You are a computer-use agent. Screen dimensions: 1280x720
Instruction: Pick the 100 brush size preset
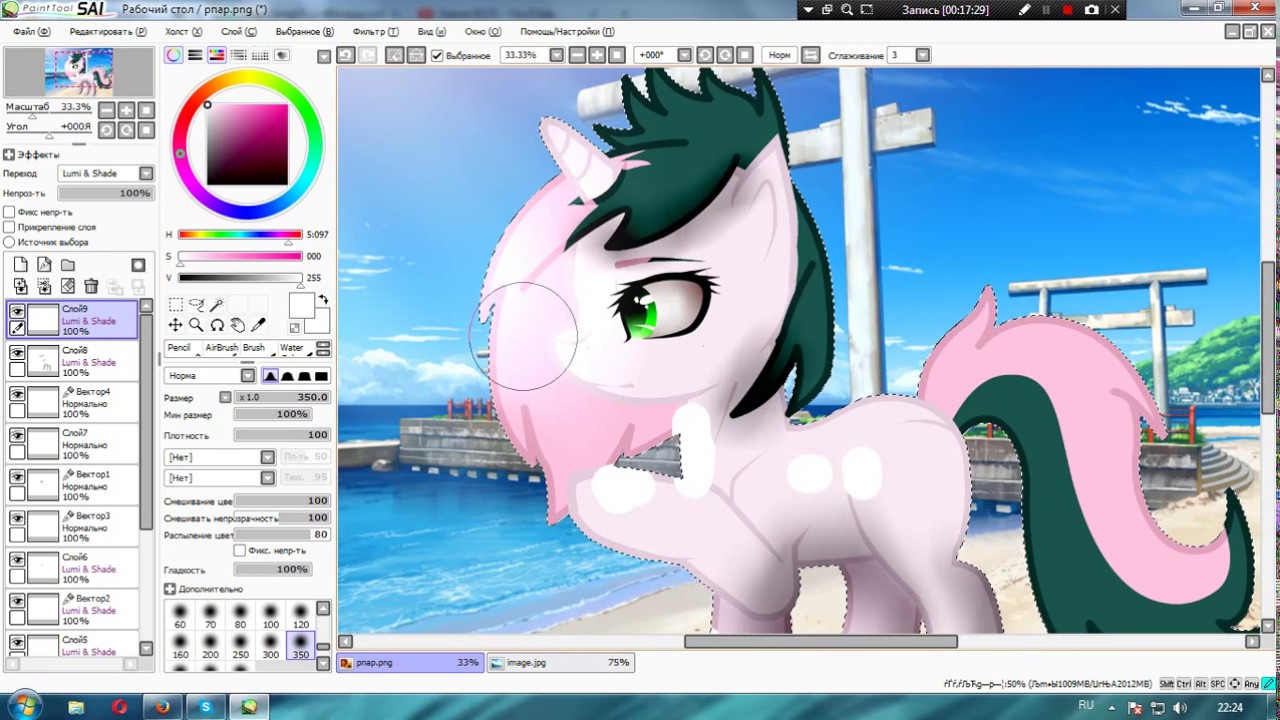click(x=270, y=616)
